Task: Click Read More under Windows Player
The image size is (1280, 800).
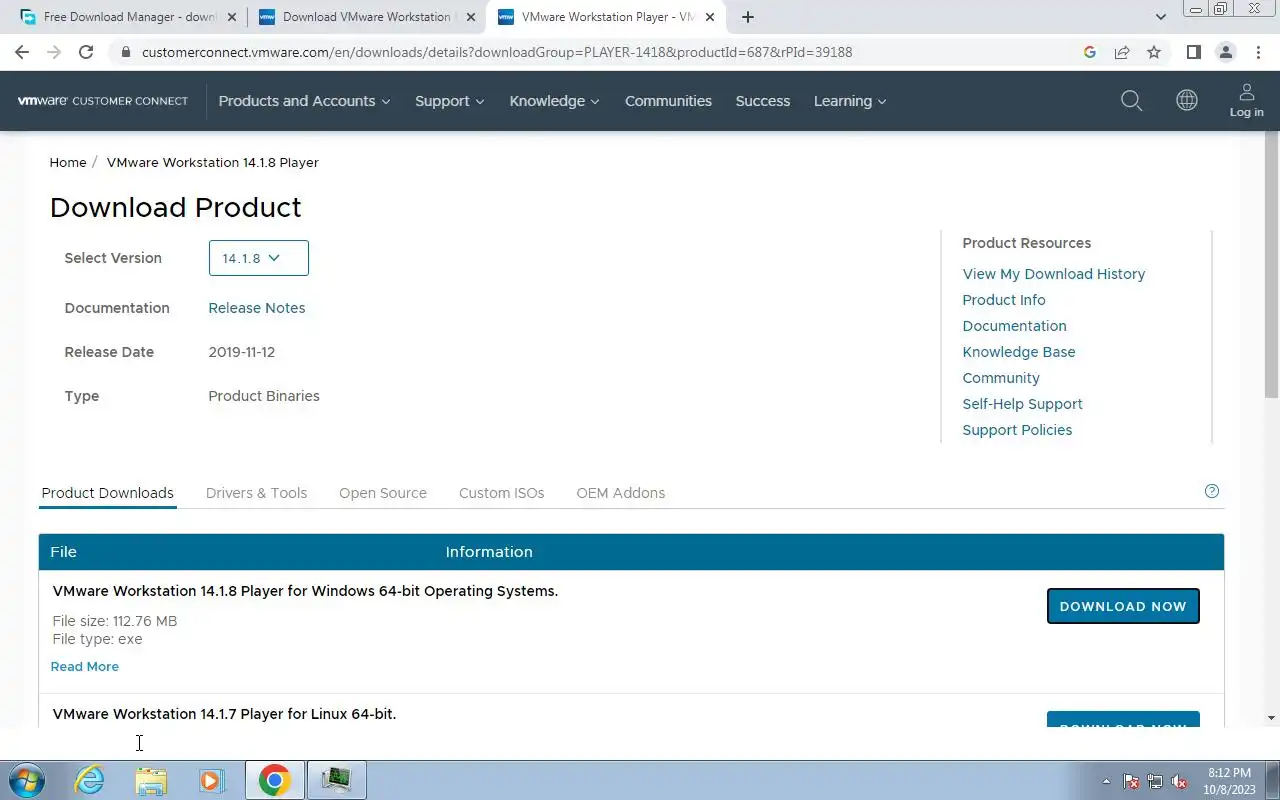Action: coord(85,666)
